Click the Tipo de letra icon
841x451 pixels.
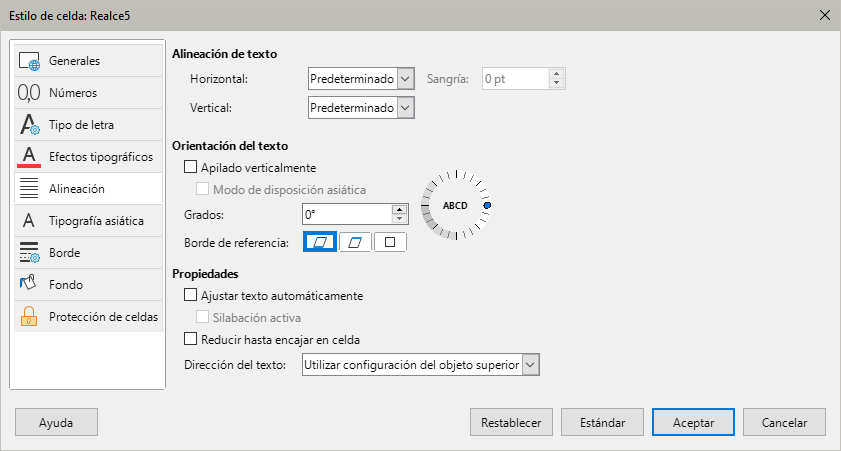(x=29, y=124)
